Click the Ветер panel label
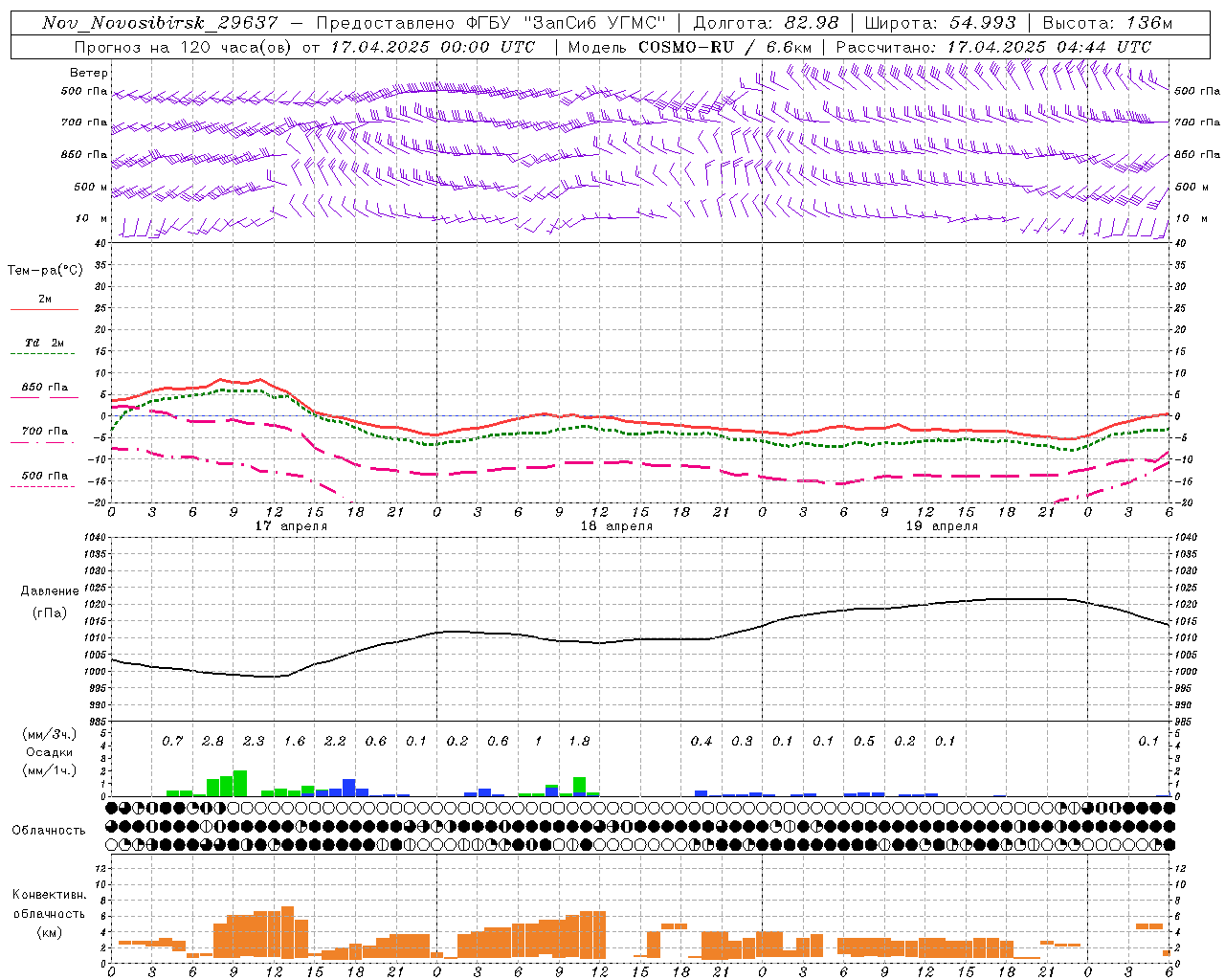 89,73
